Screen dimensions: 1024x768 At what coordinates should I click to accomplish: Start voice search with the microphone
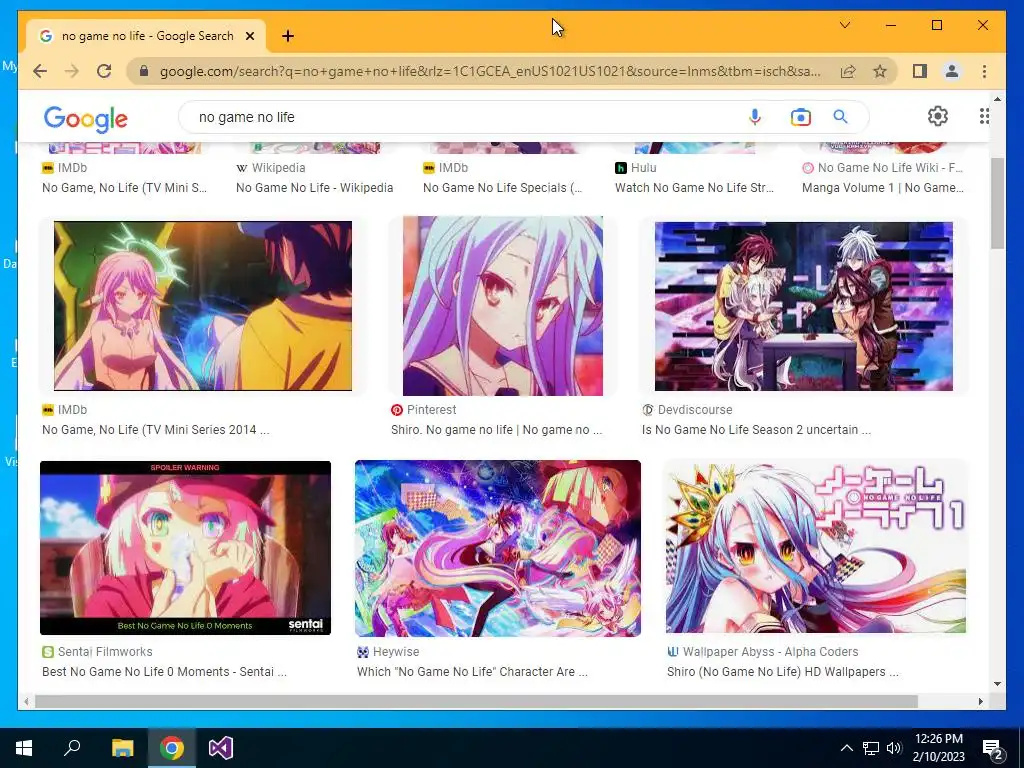(754, 117)
